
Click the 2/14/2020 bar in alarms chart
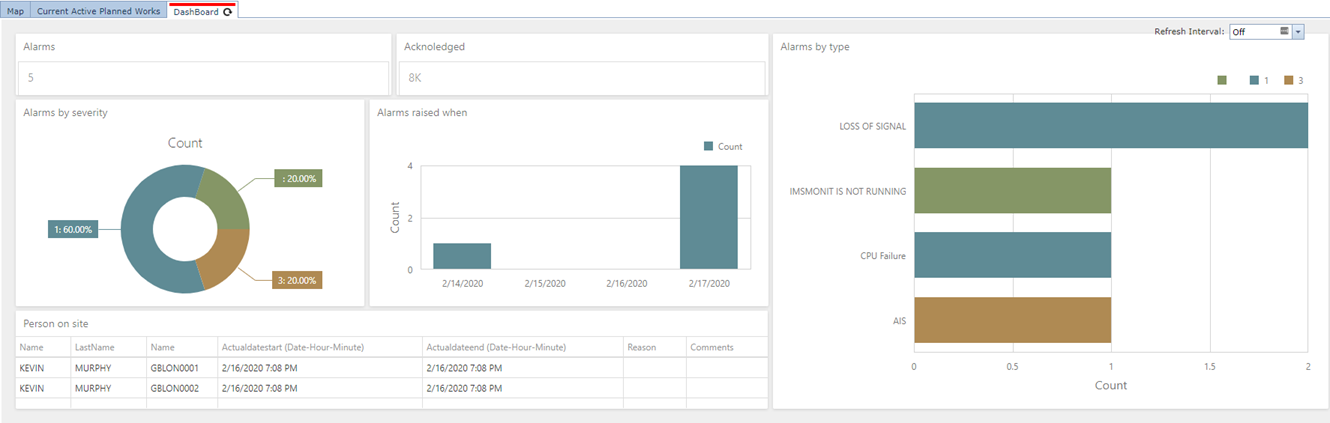click(x=462, y=256)
